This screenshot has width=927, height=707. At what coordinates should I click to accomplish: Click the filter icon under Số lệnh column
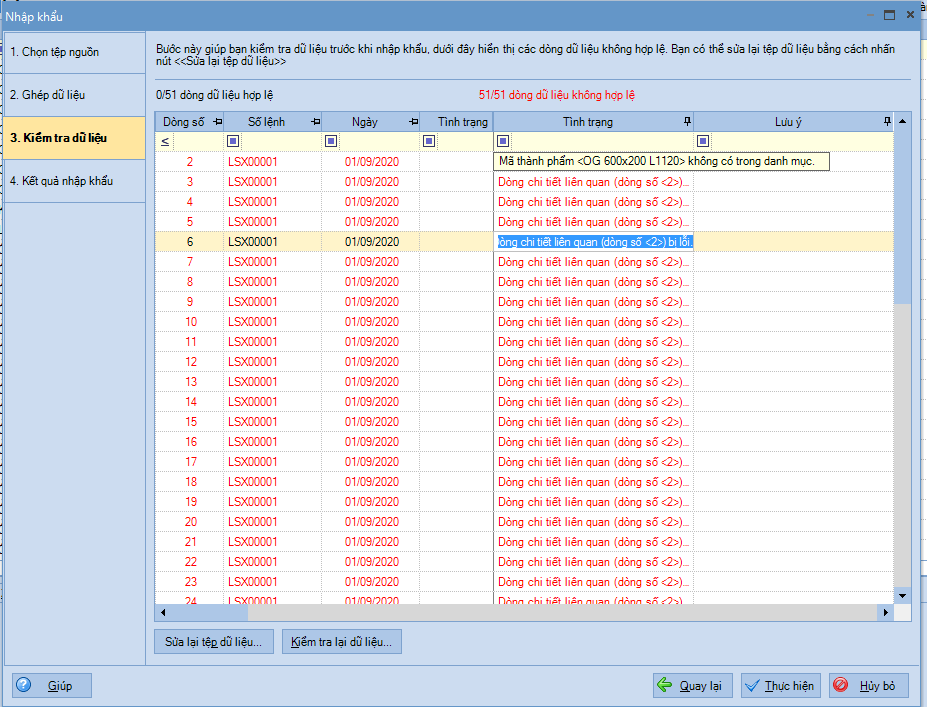(x=233, y=142)
